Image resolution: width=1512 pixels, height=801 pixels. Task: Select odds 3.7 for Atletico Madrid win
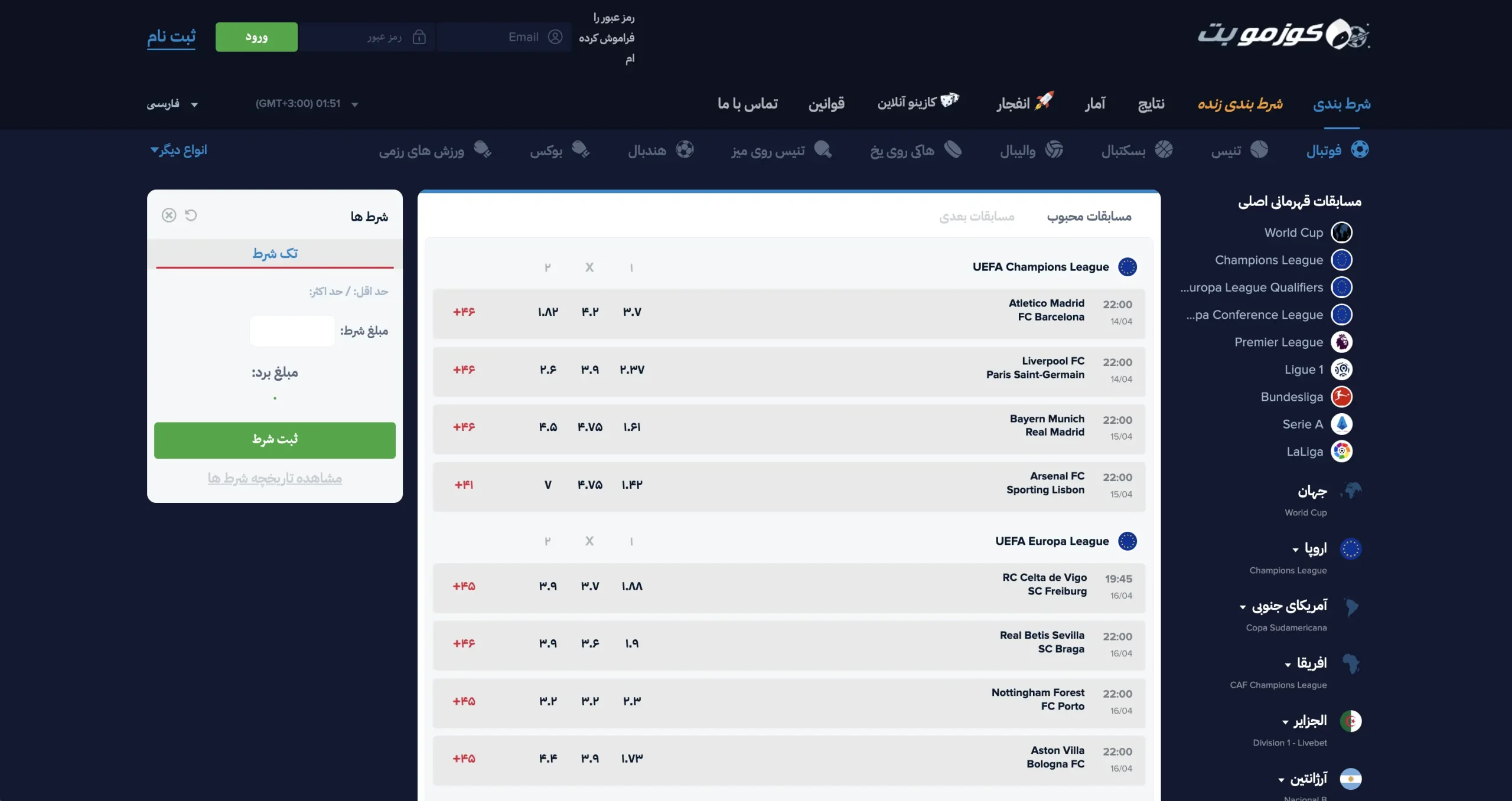coord(631,312)
